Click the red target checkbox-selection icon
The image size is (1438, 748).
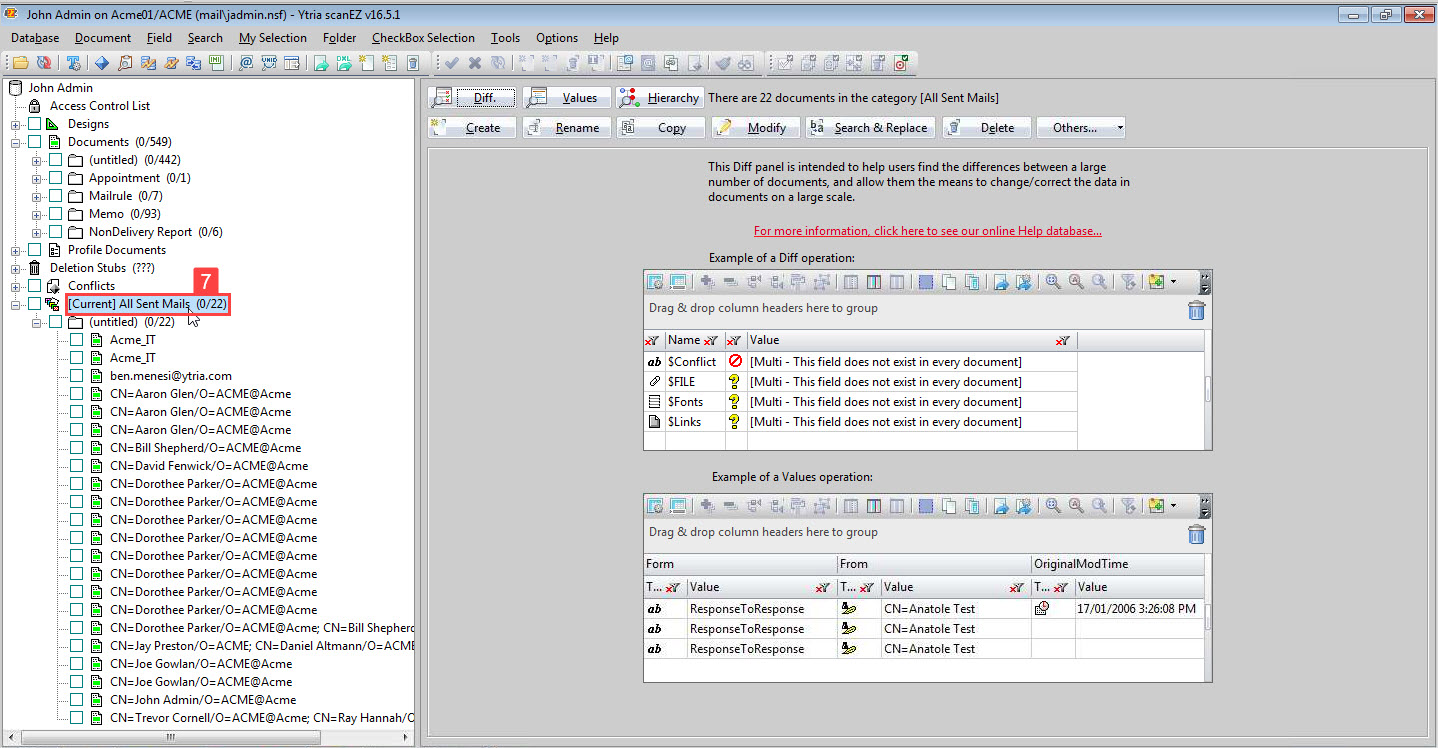pyautogui.click(x=900, y=63)
